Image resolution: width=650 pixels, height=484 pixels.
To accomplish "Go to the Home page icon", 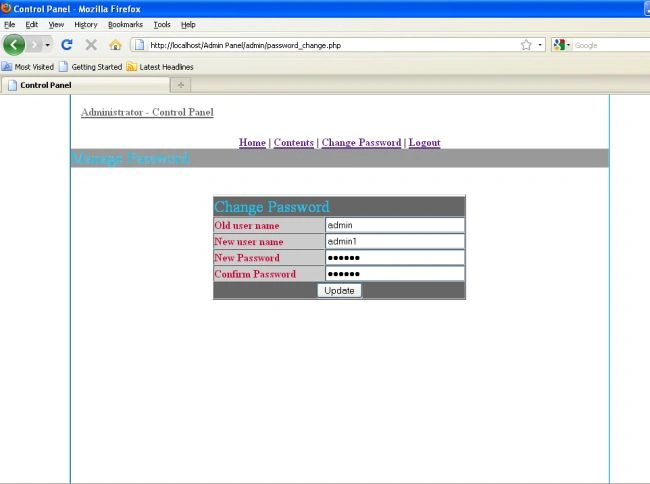I will click(x=115, y=45).
